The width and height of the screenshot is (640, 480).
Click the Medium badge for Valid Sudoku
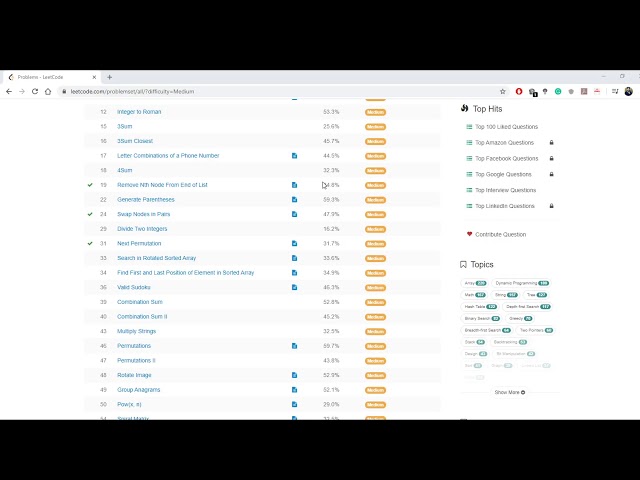[x=376, y=287]
